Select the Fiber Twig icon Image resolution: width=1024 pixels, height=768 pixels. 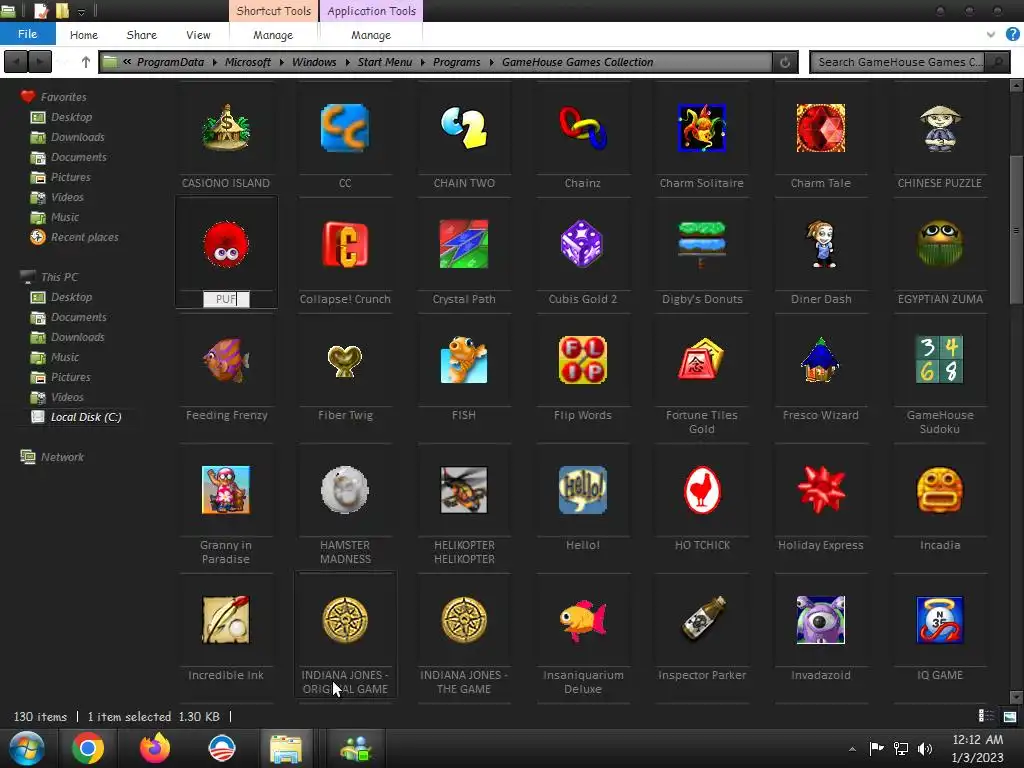[x=345, y=360]
